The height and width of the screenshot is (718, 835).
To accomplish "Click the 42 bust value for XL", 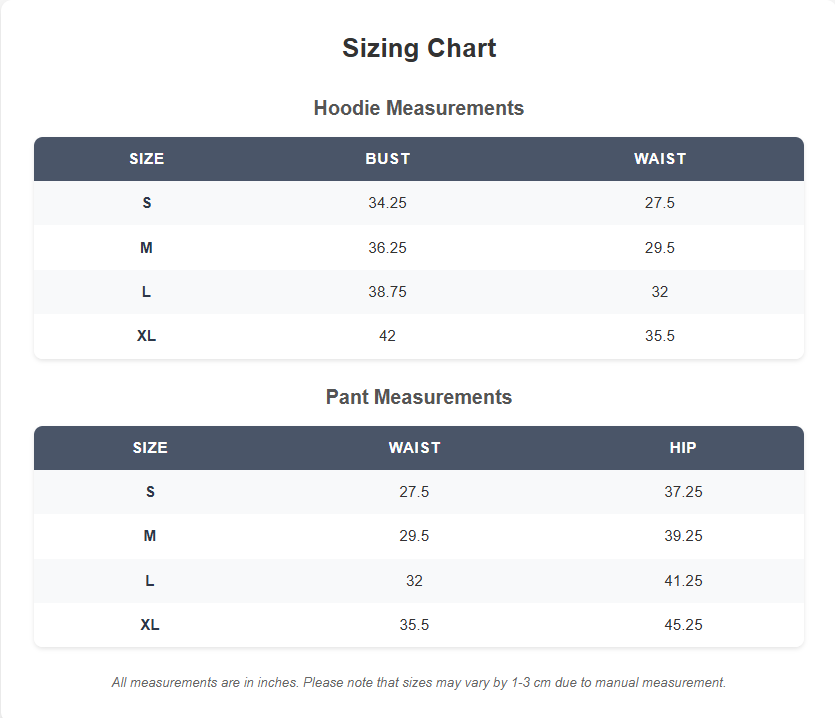I will (387, 336).
